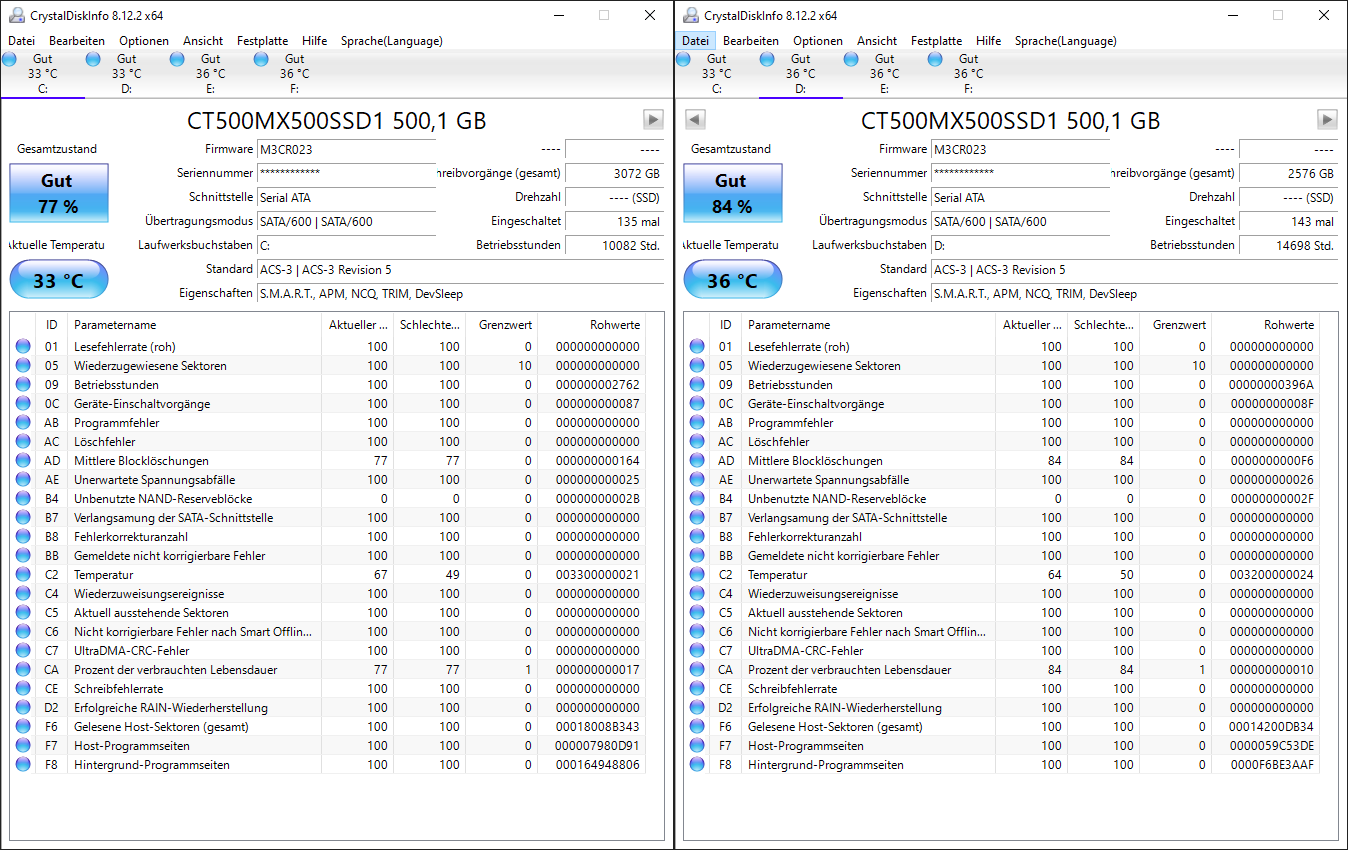
Task: Click the status orb for Lesefehlerrate in the left window
Action: [23, 347]
